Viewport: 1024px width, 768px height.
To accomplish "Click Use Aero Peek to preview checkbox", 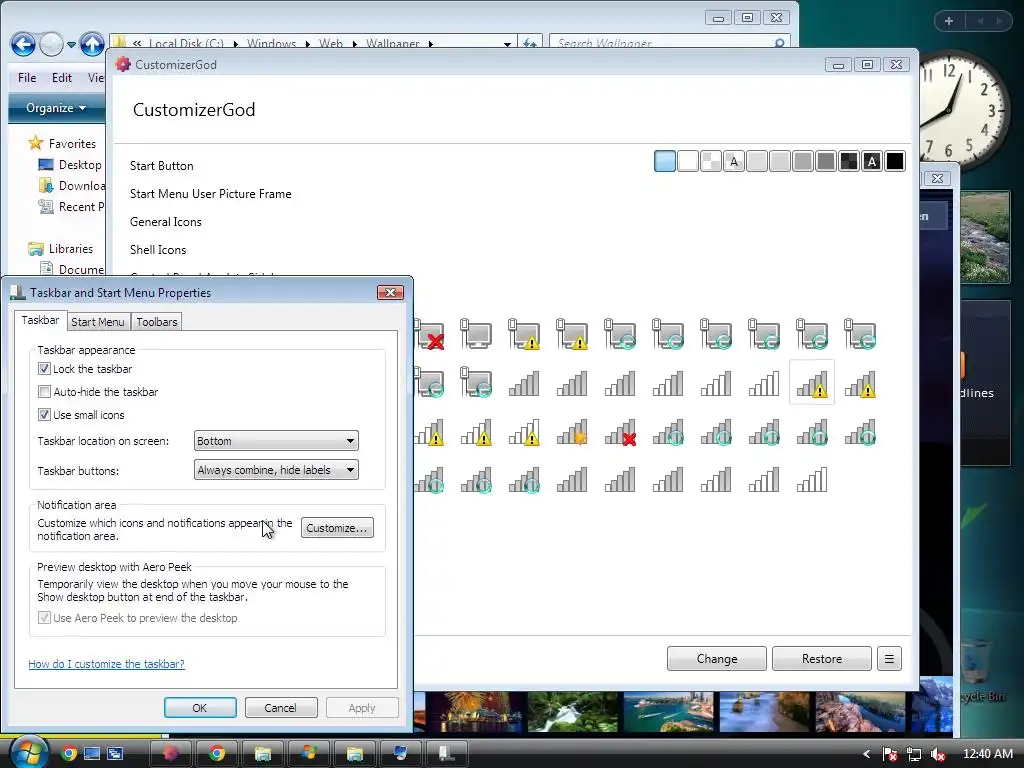I will (x=44, y=618).
